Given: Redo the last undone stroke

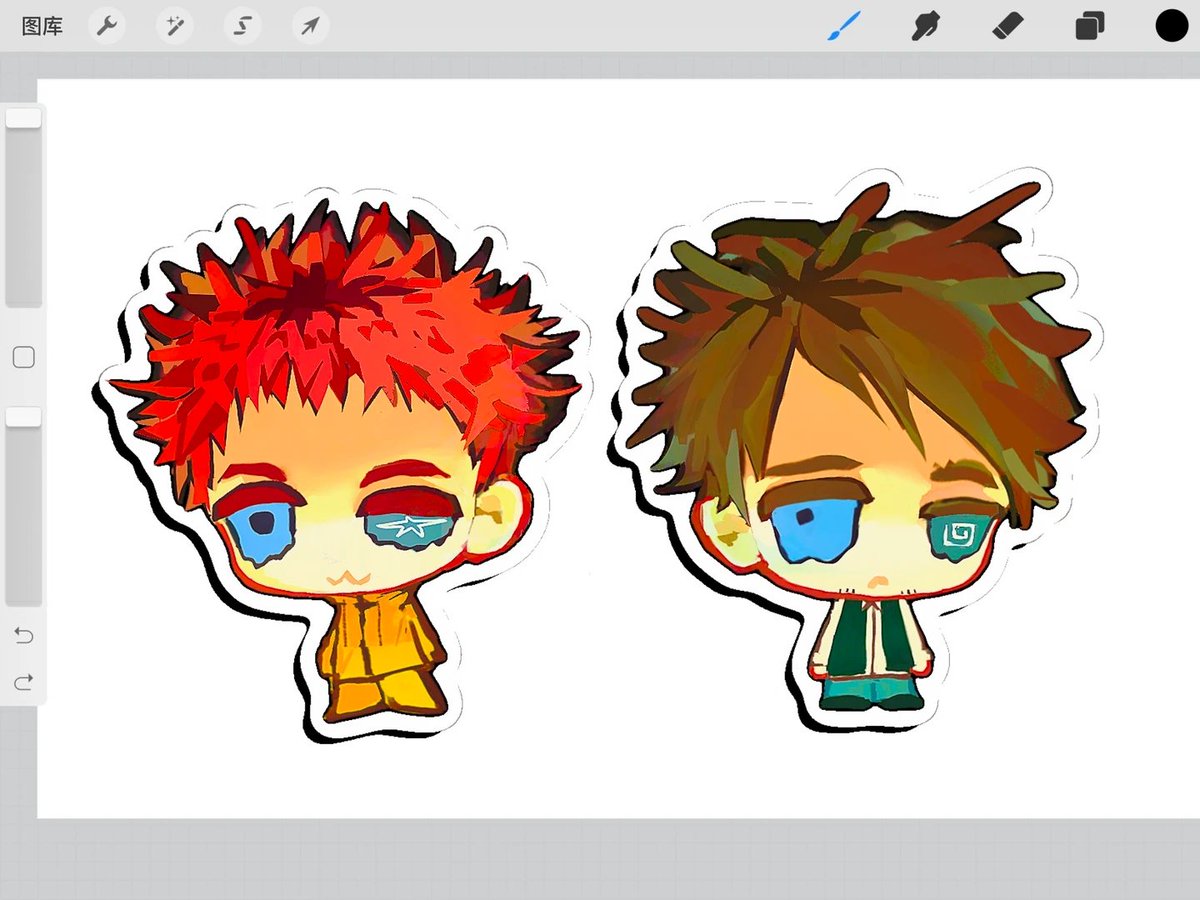Looking at the screenshot, I should (x=23, y=682).
